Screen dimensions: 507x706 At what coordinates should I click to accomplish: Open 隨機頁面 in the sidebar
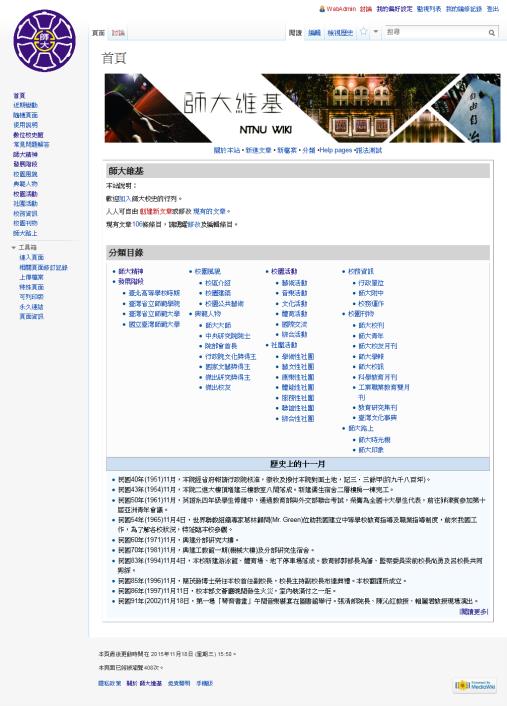[x=26, y=115]
